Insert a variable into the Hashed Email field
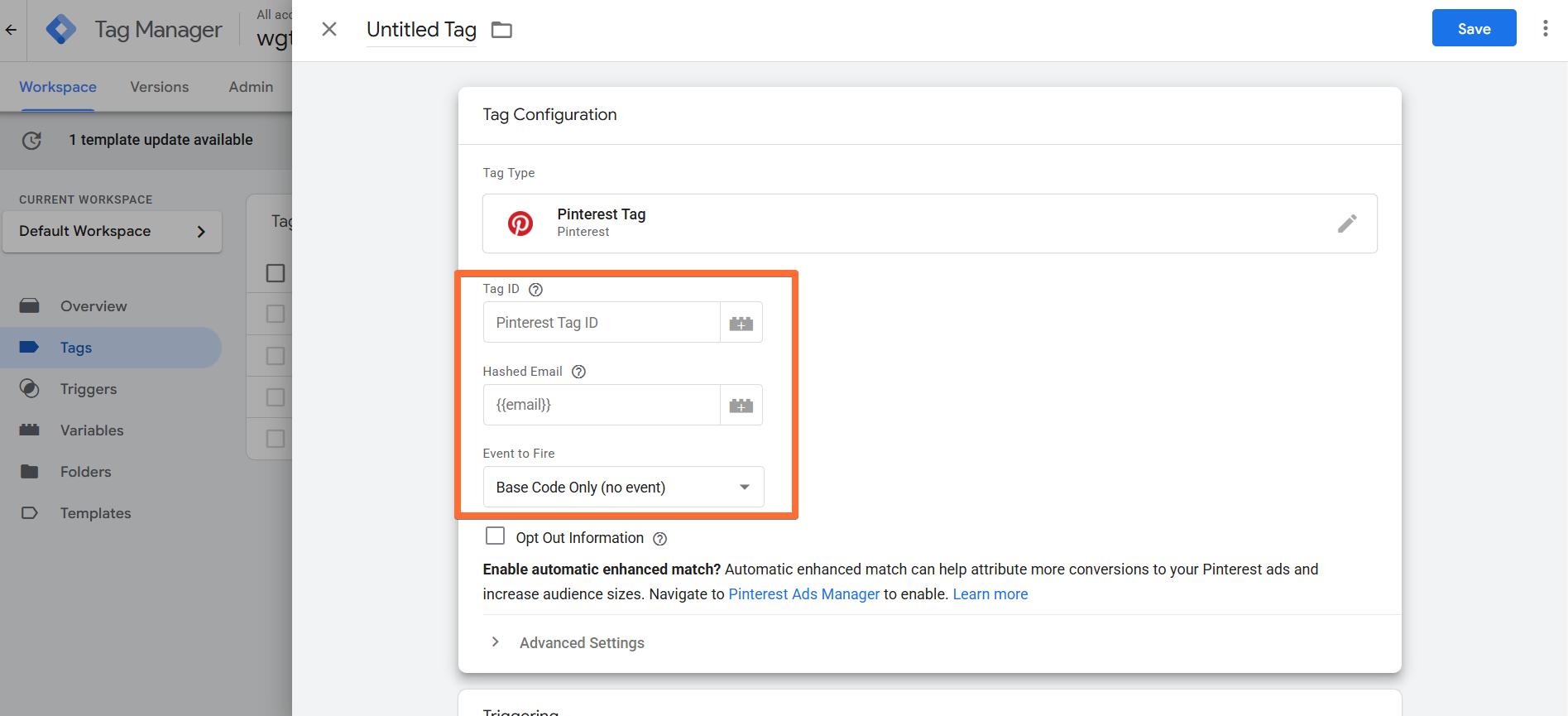The width and height of the screenshot is (1568, 716). [x=741, y=406]
